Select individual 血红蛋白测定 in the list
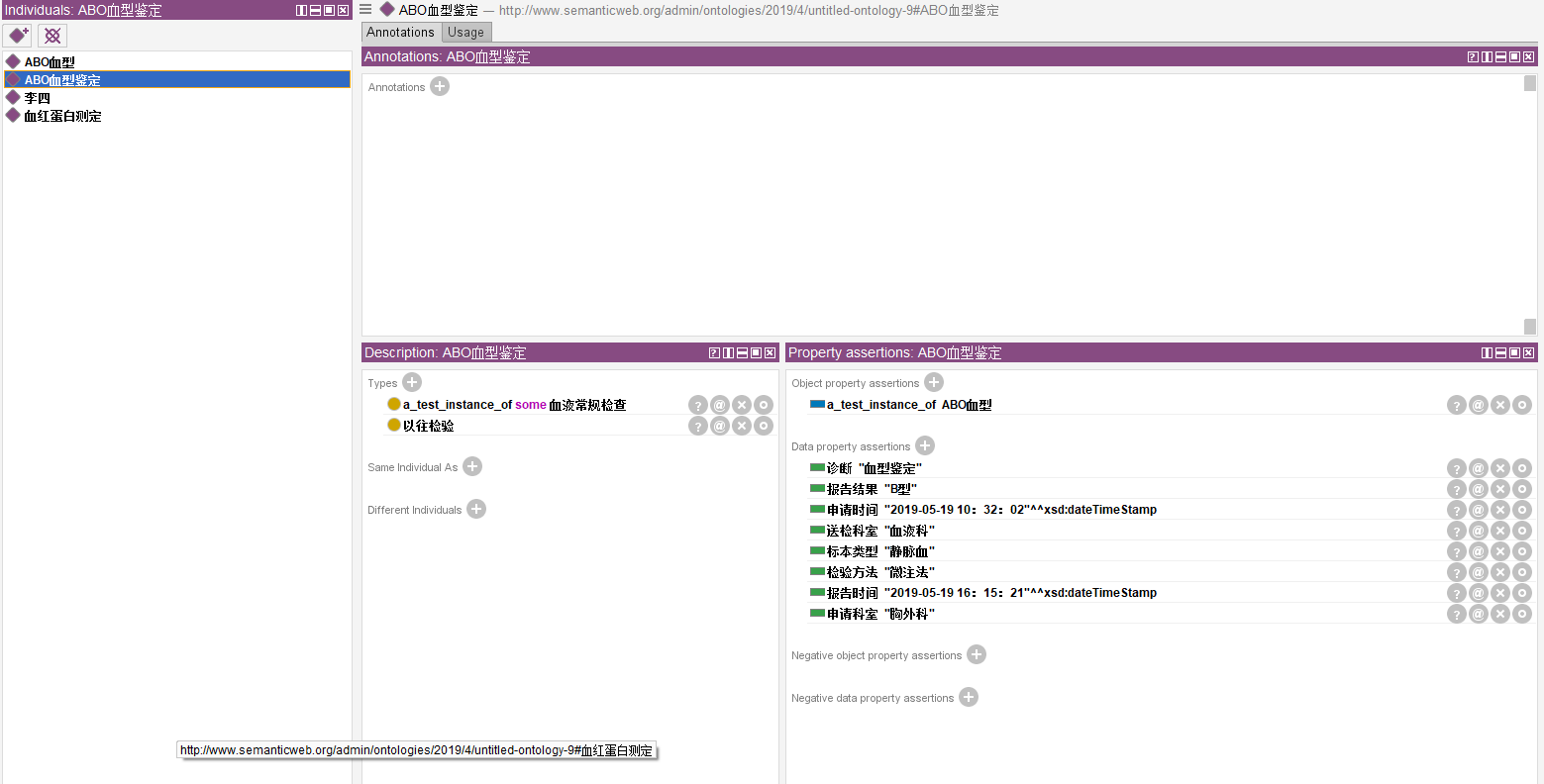 62,115
